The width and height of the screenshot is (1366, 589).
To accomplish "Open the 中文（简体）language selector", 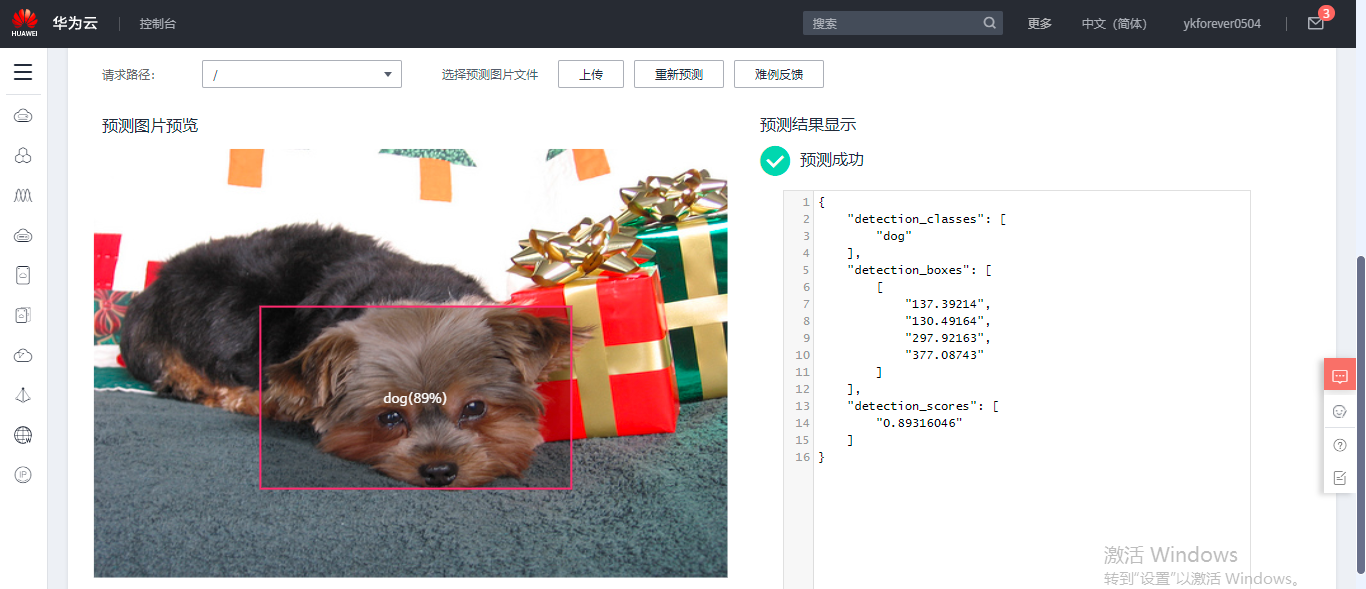I will click(x=1113, y=22).
